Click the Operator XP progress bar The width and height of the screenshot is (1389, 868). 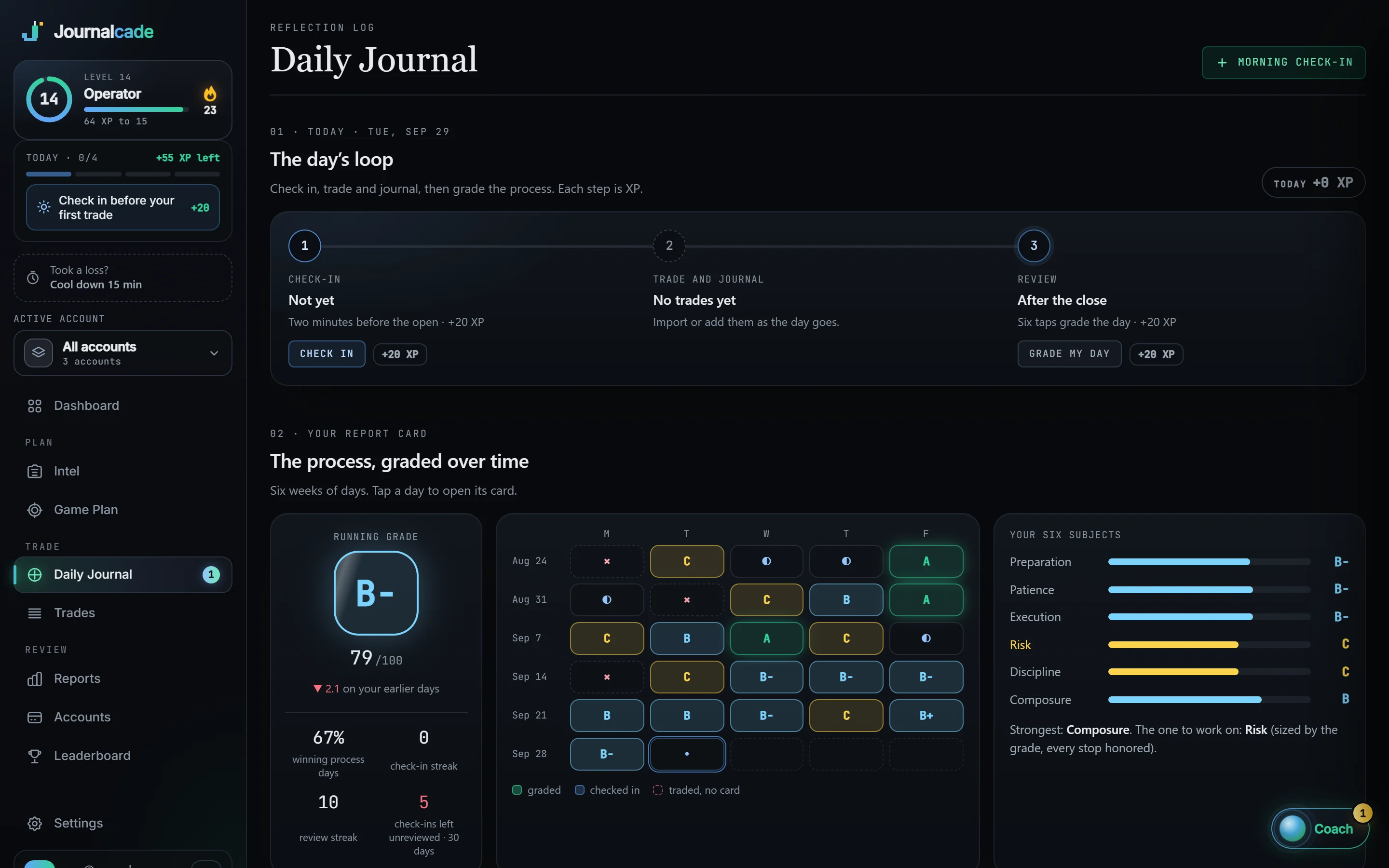click(136, 109)
